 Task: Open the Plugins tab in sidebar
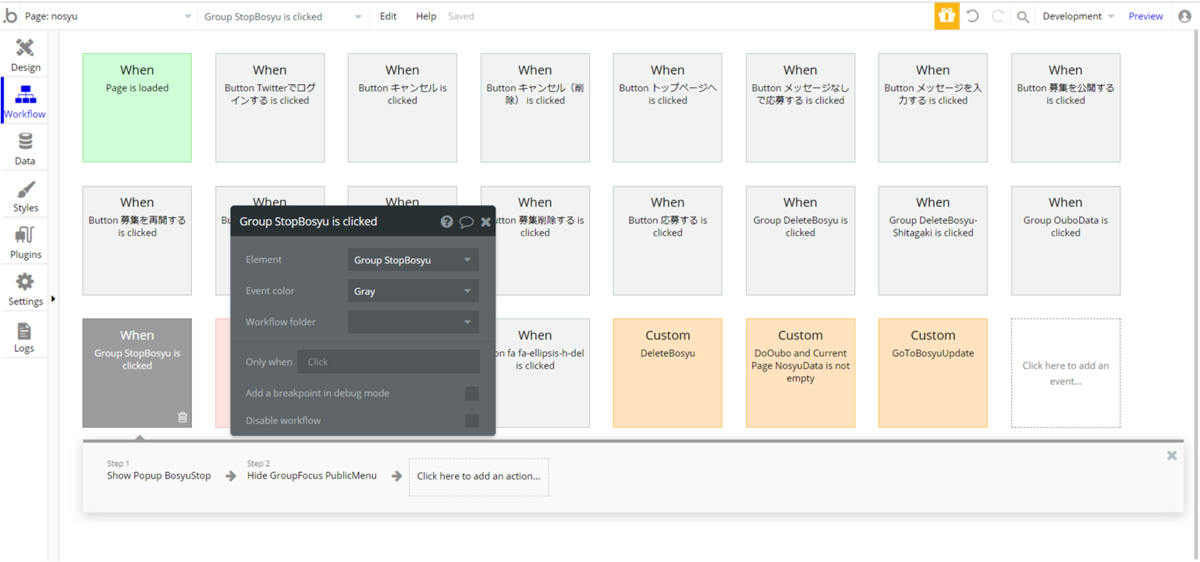pos(25,243)
